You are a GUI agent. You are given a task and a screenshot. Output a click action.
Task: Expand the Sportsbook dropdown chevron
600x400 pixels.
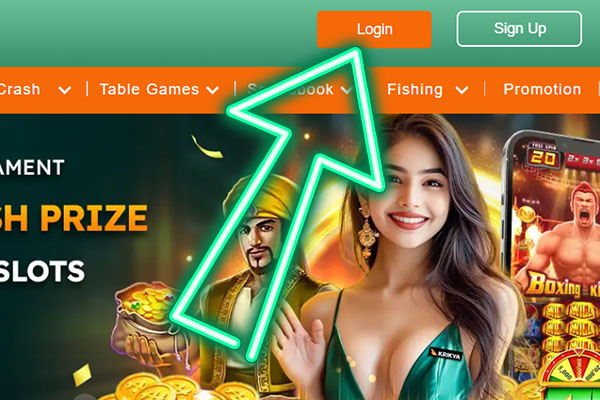[x=346, y=90]
